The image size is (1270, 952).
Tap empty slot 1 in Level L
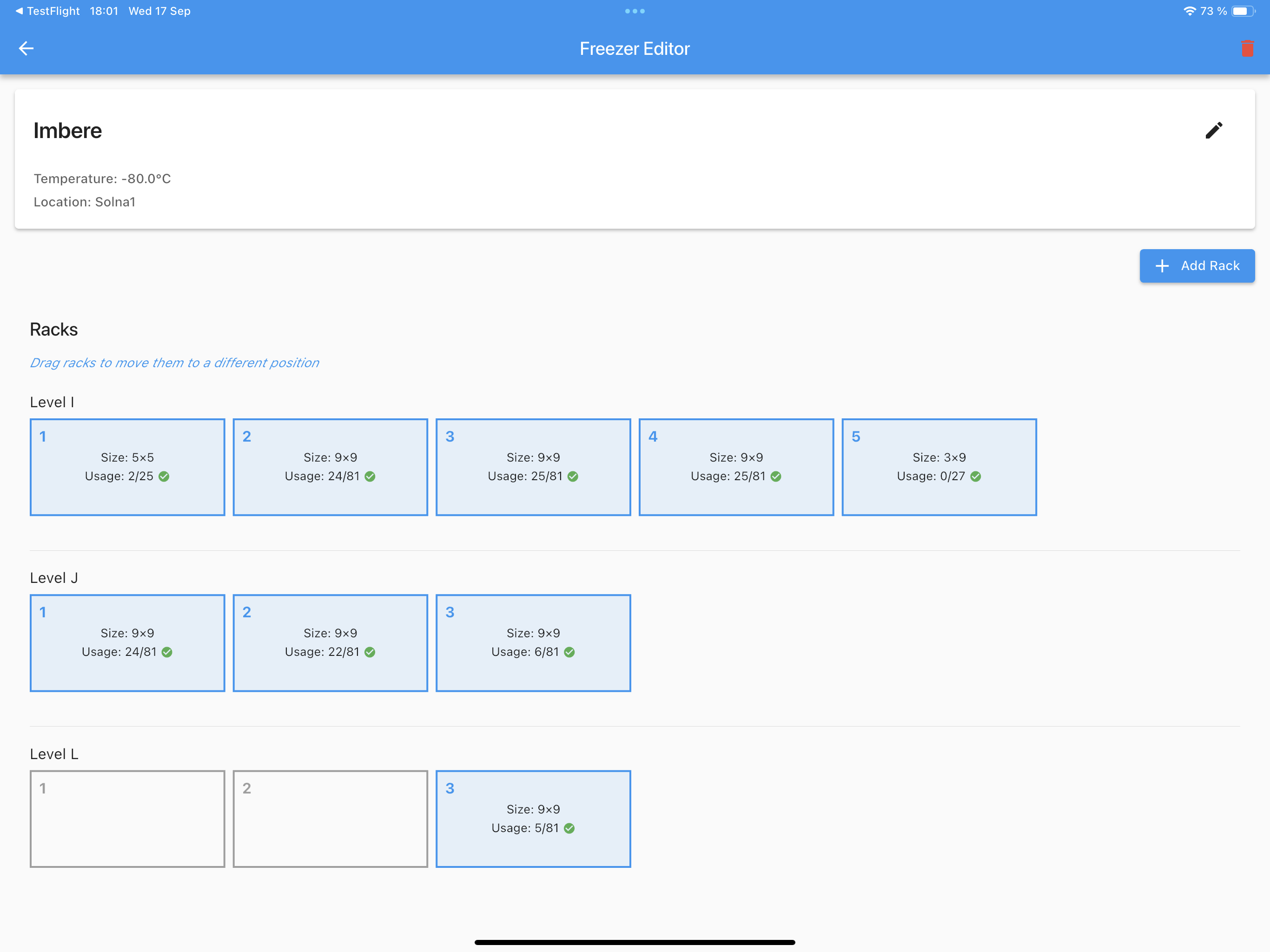(x=127, y=819)
